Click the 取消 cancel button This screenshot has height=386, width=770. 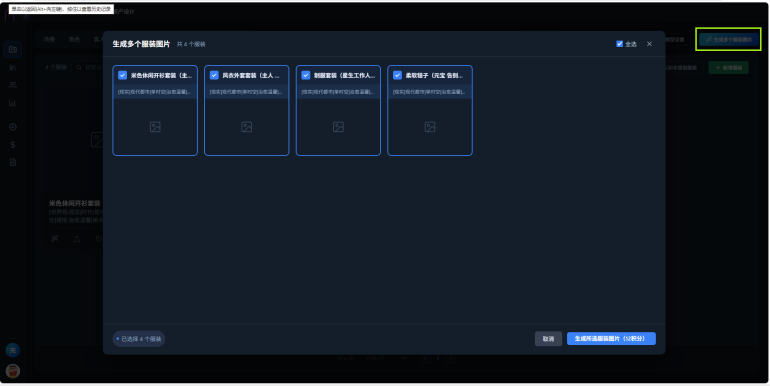549,339
